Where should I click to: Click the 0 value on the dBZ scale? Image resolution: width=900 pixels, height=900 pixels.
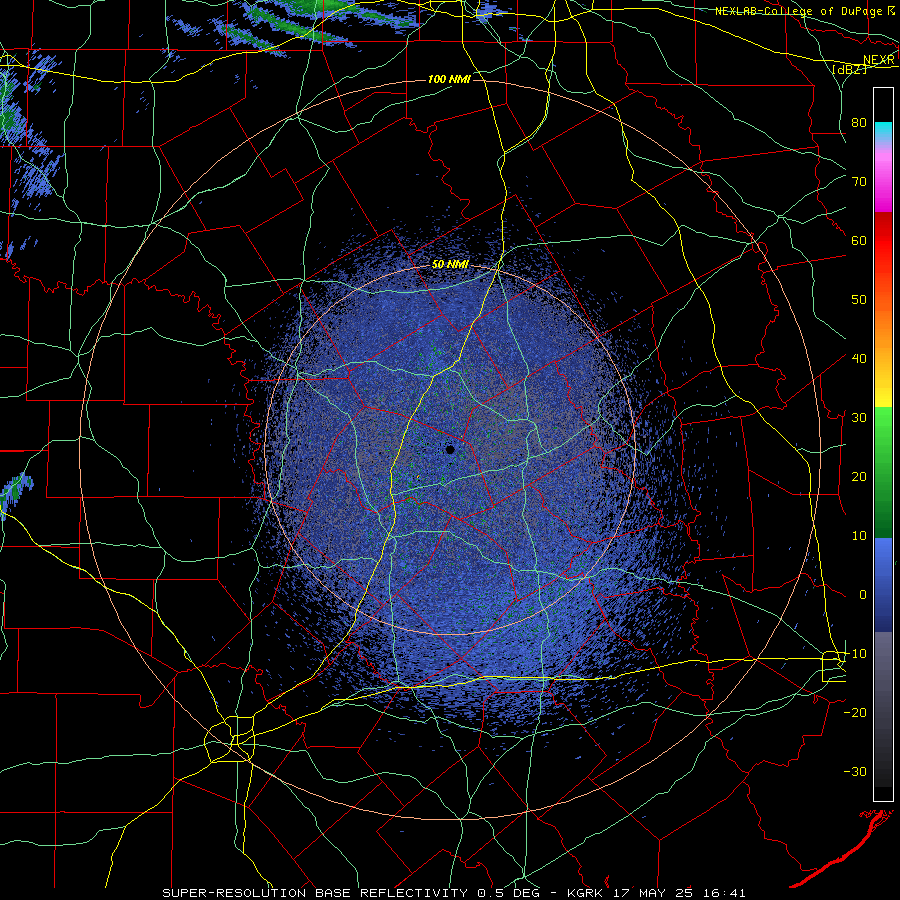863,595
